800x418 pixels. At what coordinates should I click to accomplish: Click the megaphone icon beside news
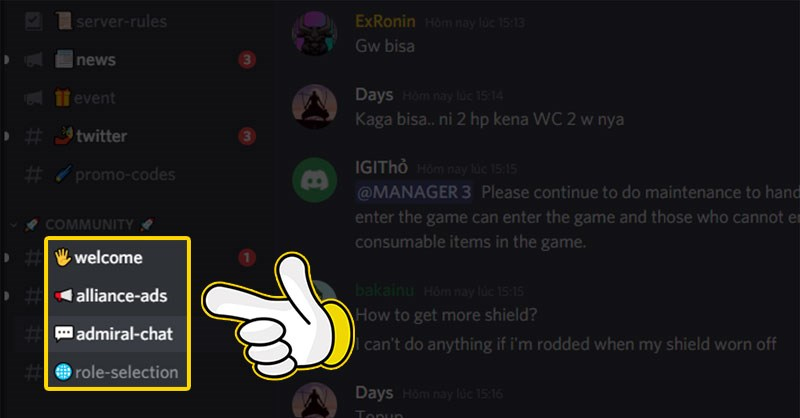click(34, 60)
